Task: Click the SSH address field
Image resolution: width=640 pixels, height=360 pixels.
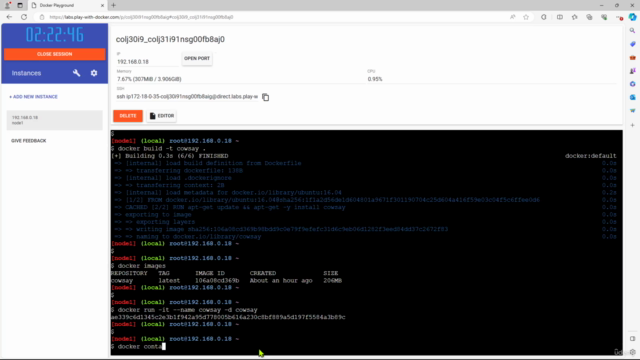Action: point(187,97)
